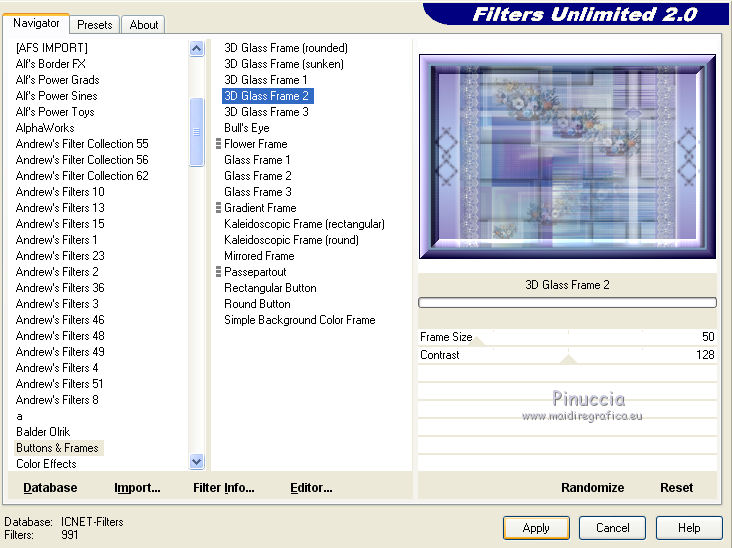Select Andrew's Filter Collection 56
The width and height of the screenshot is (732, 548).
82,160
